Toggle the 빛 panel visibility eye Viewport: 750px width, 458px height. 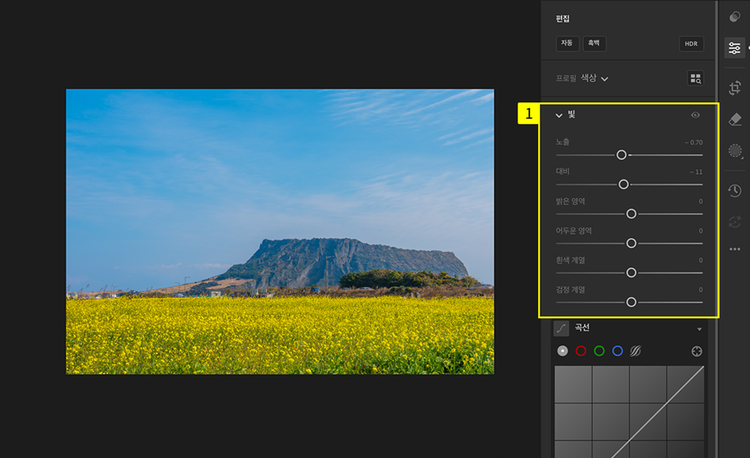click(696, 115)
